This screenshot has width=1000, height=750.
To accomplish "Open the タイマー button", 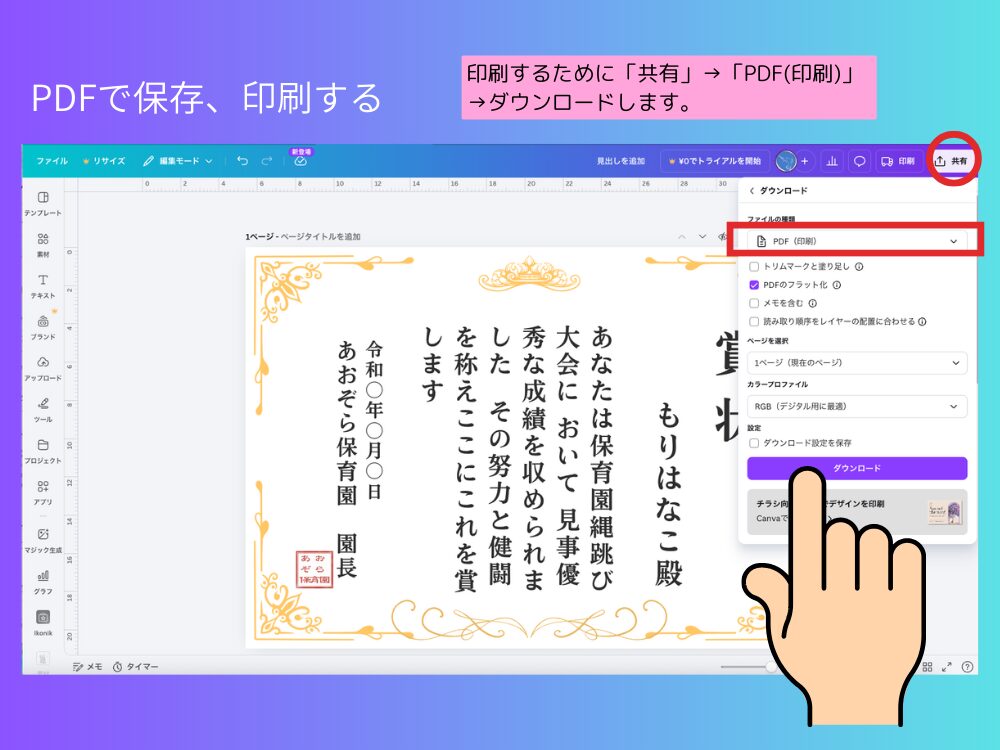I will tap(135, 666).
